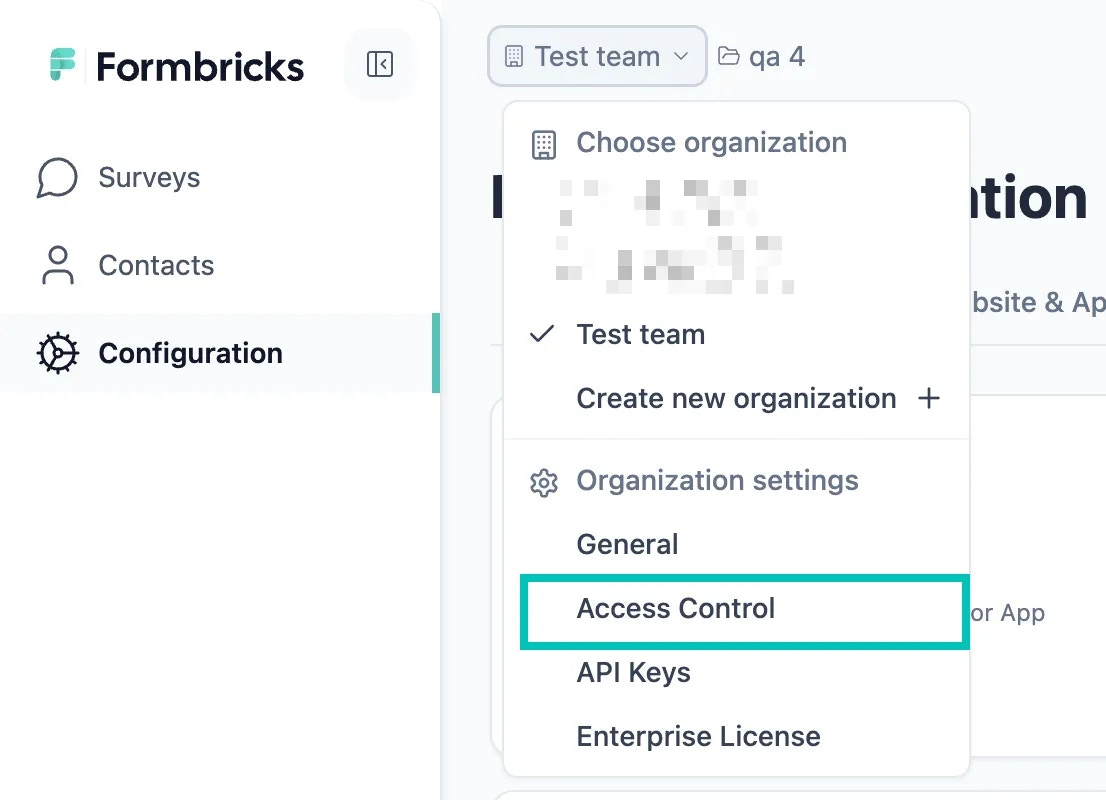This screenshot has width=1106, height=800.
Task: Select the checked Test team organization
Action: click(640, 335)
